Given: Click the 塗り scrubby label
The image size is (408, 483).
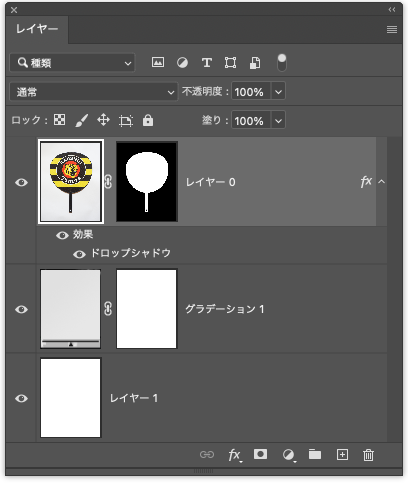Looking at the screenshot, I should pos(211,120).
